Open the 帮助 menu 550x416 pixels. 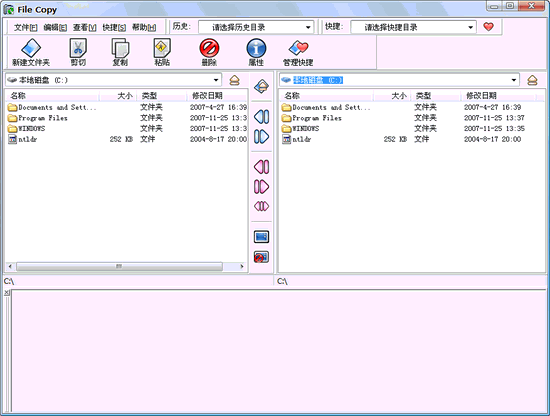(144, 27)
